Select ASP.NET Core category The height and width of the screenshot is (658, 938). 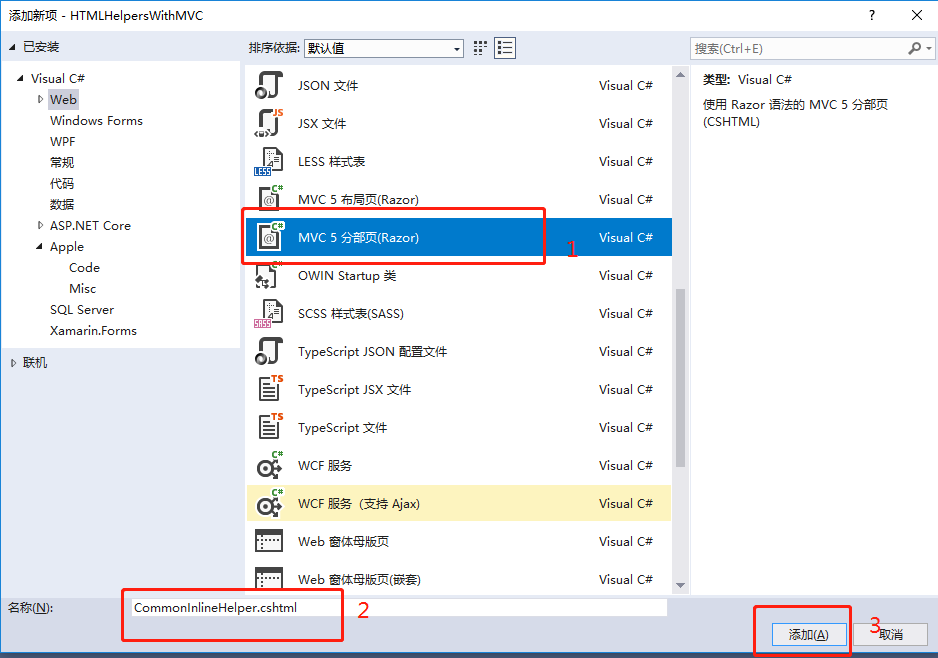tap(90, 226)
